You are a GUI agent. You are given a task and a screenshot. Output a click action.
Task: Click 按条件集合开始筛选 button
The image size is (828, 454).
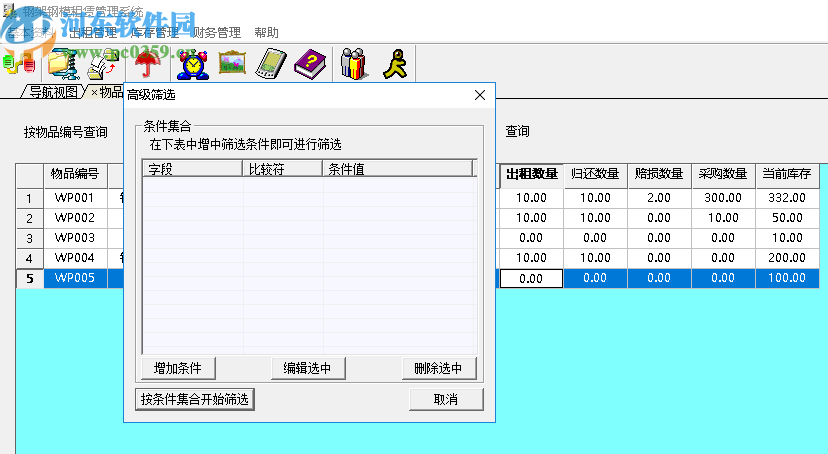point(195,399)
